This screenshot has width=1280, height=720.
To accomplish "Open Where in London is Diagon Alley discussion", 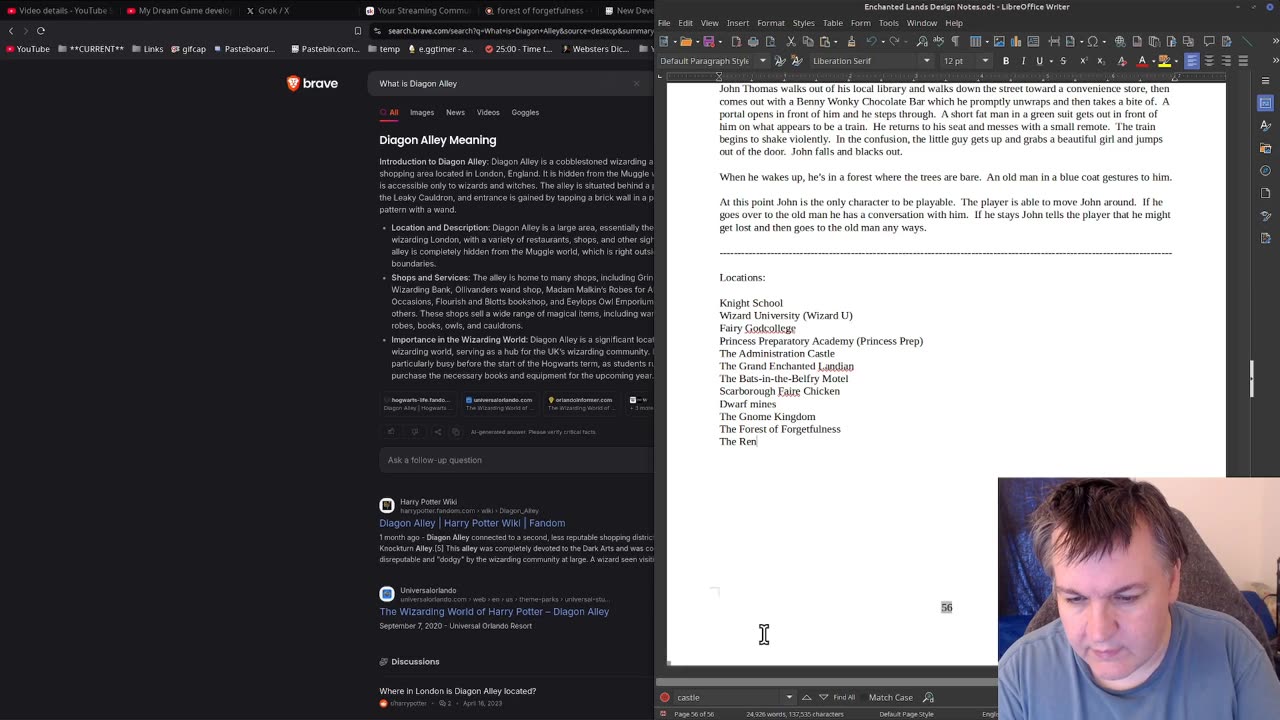I will 457,691.
